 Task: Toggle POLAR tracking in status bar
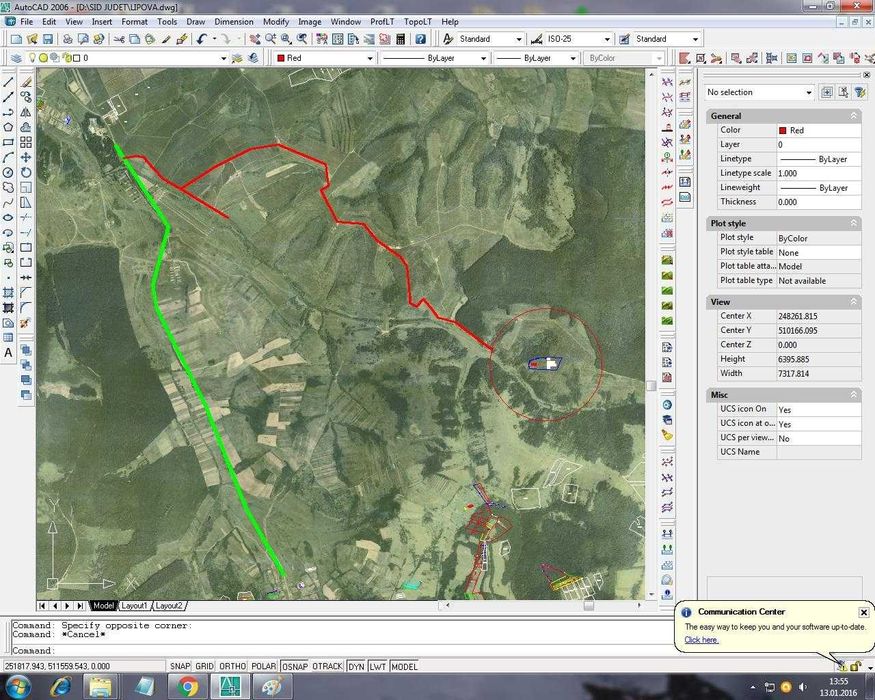tap(263, 666)
